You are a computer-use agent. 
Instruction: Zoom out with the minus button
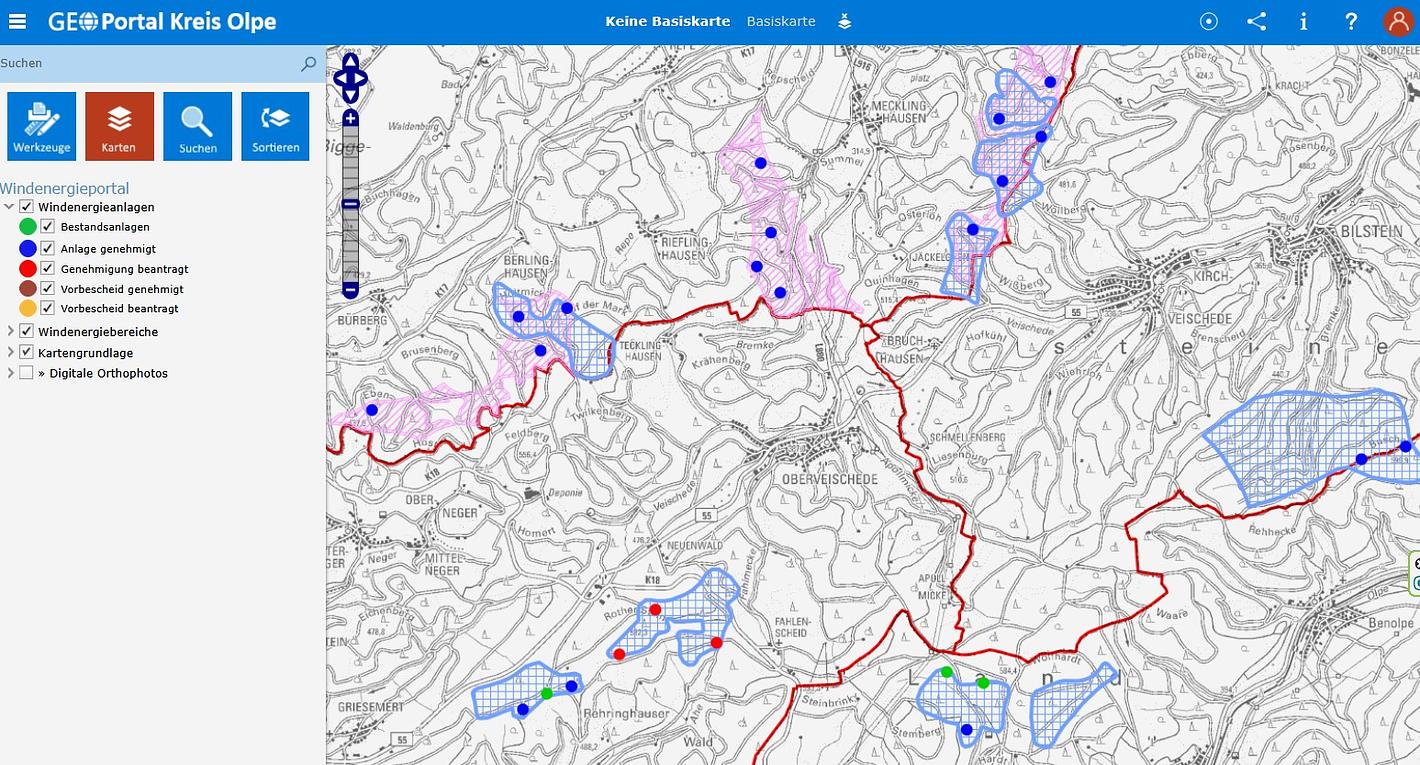pyautogui.click(x=350, y=290)
